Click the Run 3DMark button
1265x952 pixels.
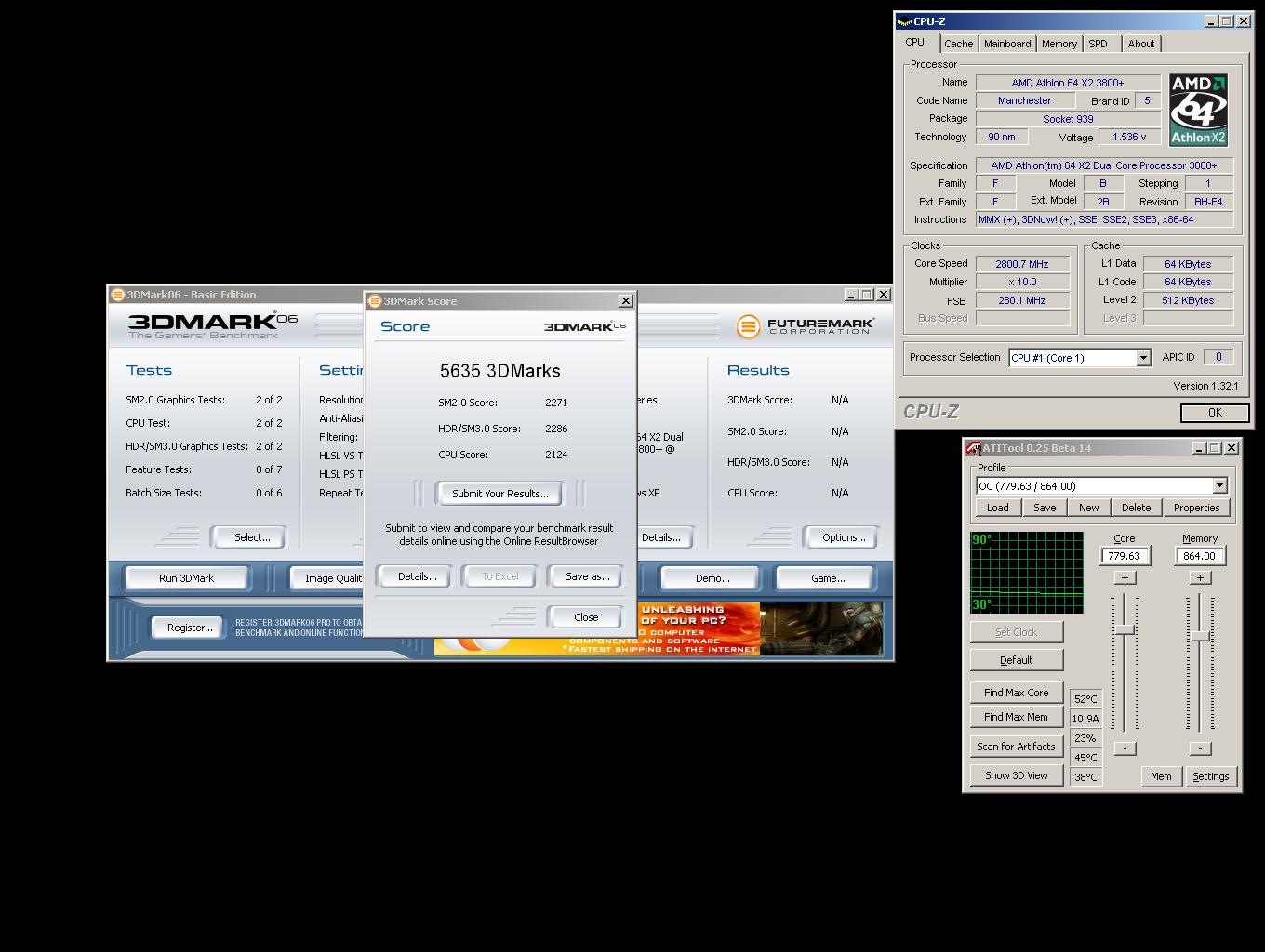pos(186,578)
